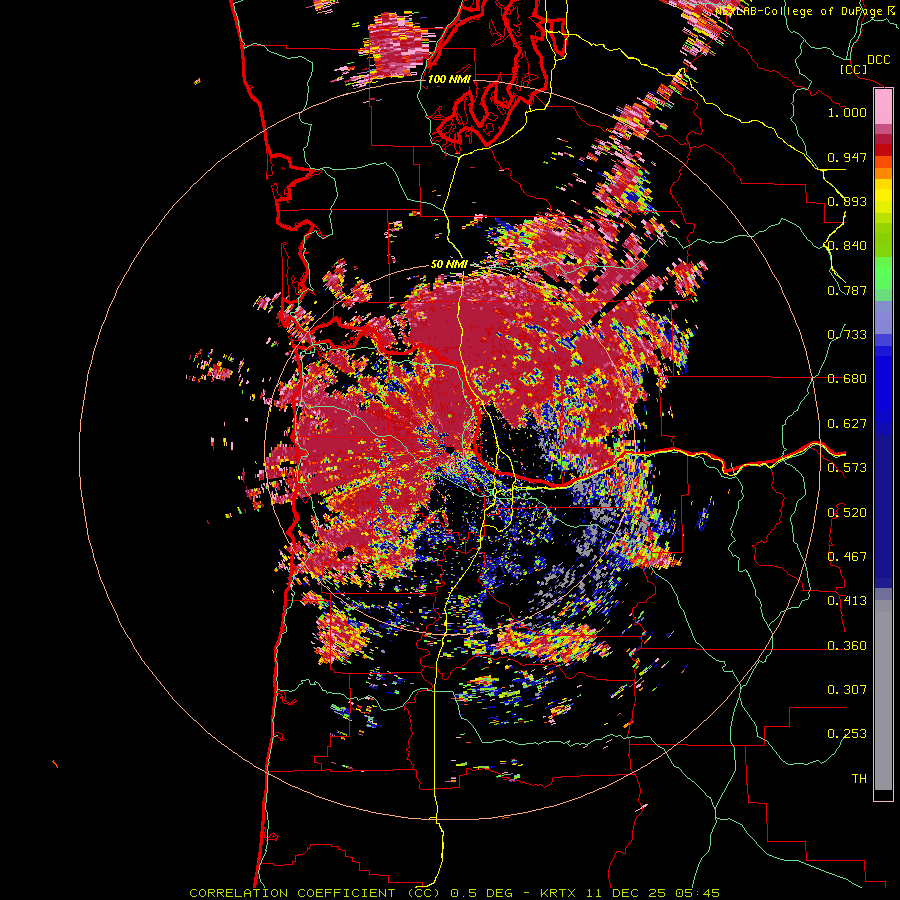The image size is (900, 900).
Task: Click the 0.307 legend value
Action: pos(847,690)
